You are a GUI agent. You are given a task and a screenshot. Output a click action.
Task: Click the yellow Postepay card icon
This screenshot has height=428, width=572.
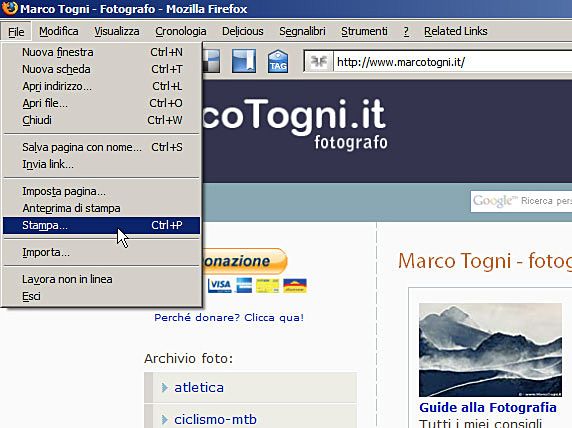[267, 285]
